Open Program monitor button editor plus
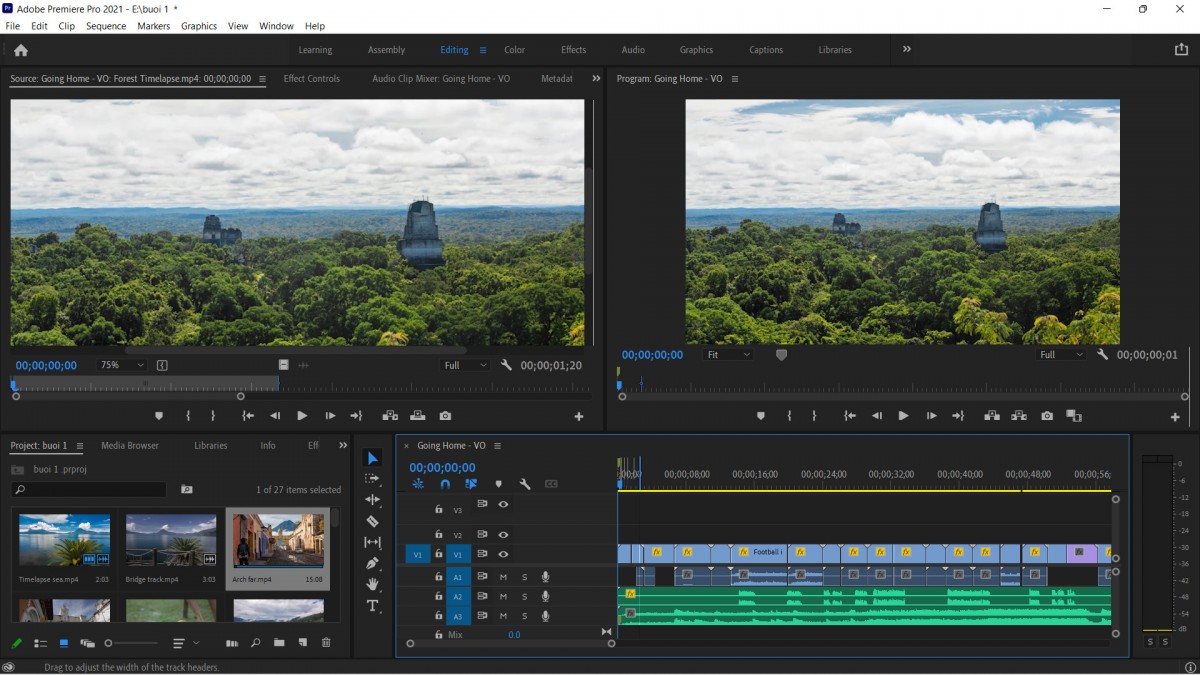1200x675 pixels. [x=1175, y=417]
